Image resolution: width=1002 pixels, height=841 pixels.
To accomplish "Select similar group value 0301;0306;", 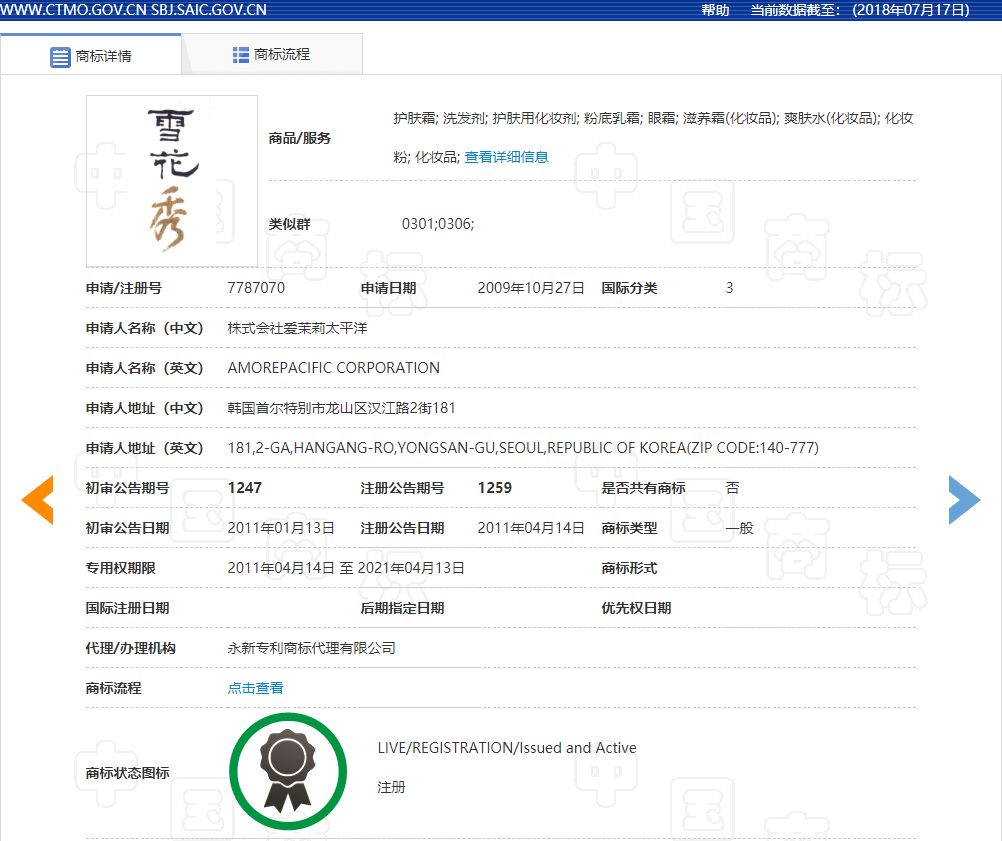I will (x=438, y=224).
